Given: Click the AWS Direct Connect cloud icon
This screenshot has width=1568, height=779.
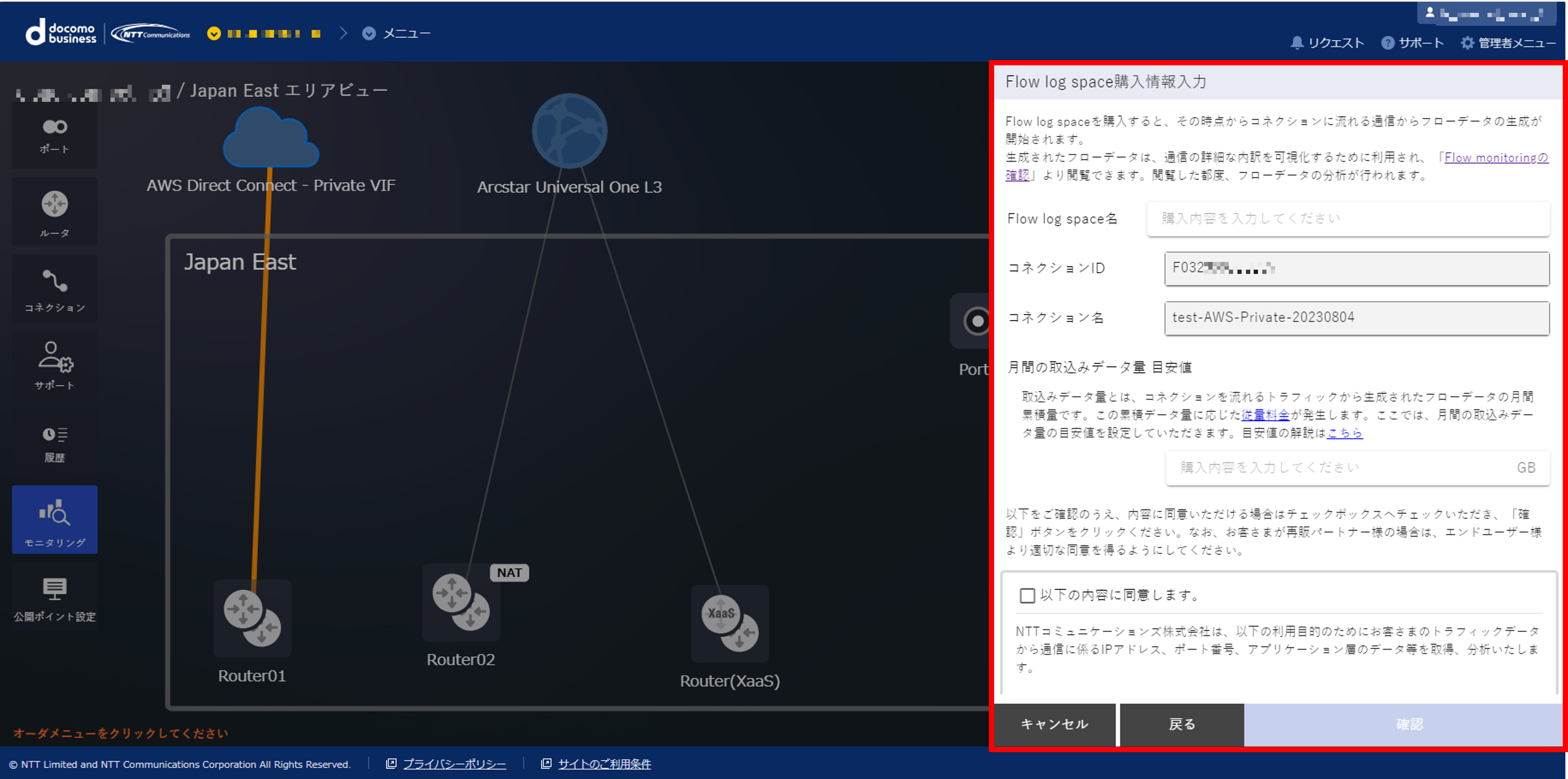Looking at the screenshot, I should coord(271,138).
